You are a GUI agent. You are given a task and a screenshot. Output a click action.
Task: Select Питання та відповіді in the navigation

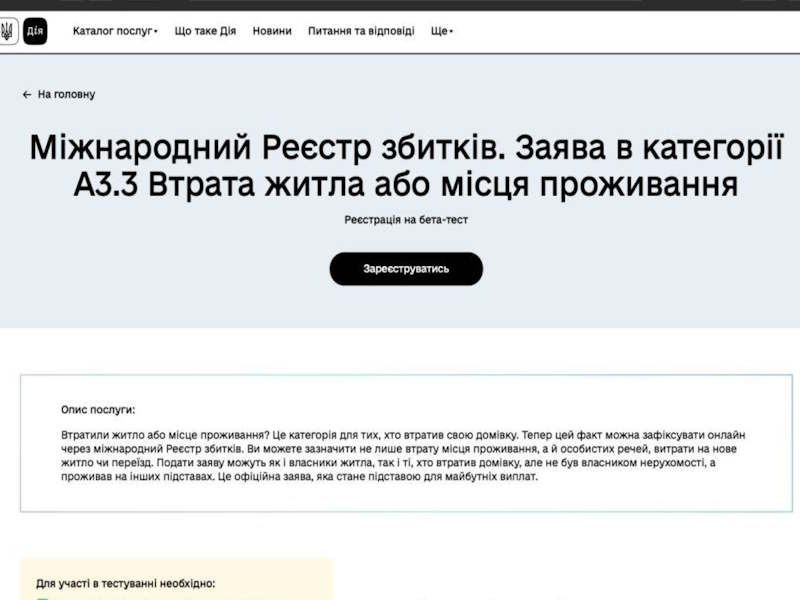[x=361, y=31]
